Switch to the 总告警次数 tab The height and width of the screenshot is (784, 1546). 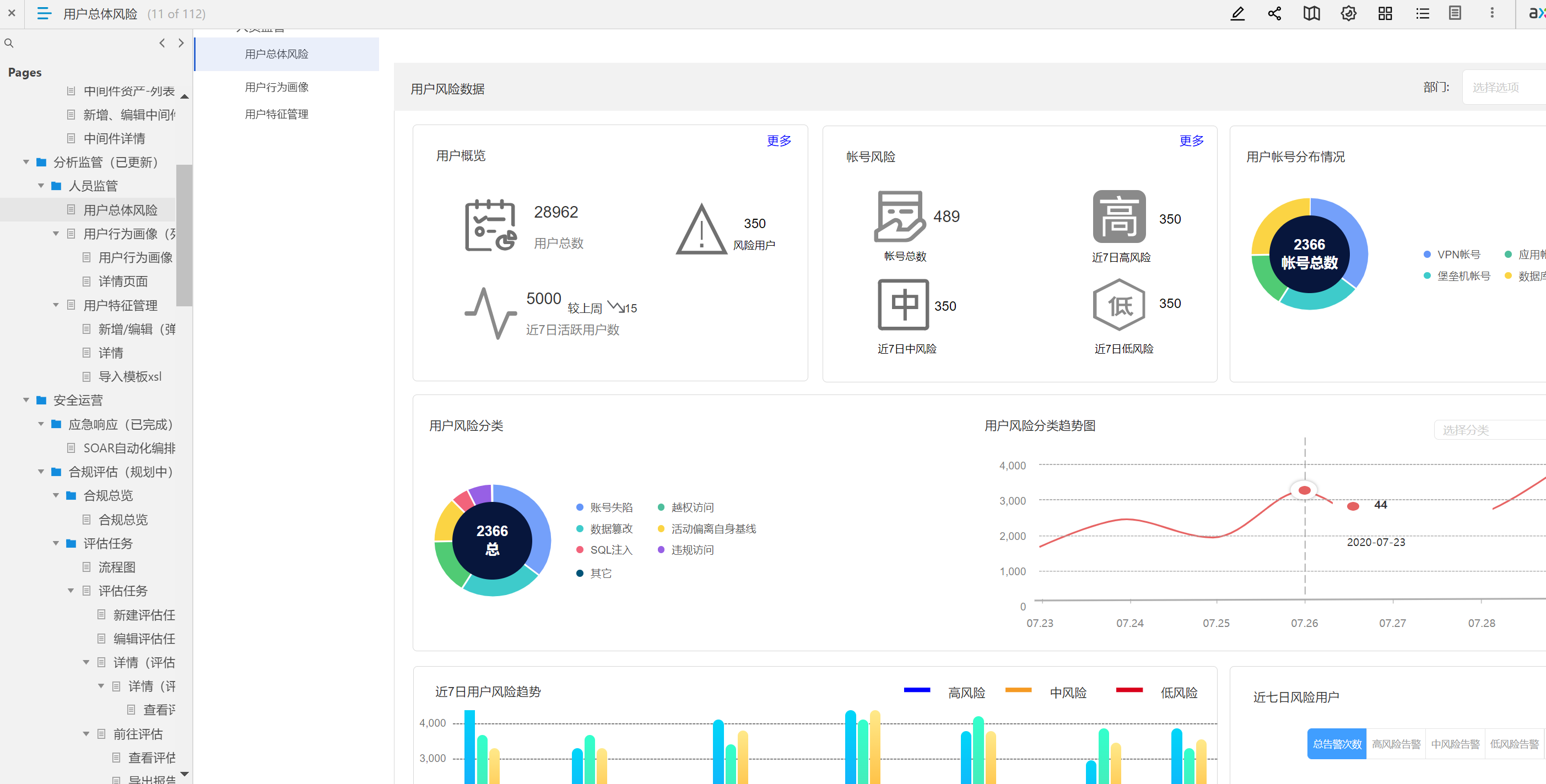coord(1337,744)
